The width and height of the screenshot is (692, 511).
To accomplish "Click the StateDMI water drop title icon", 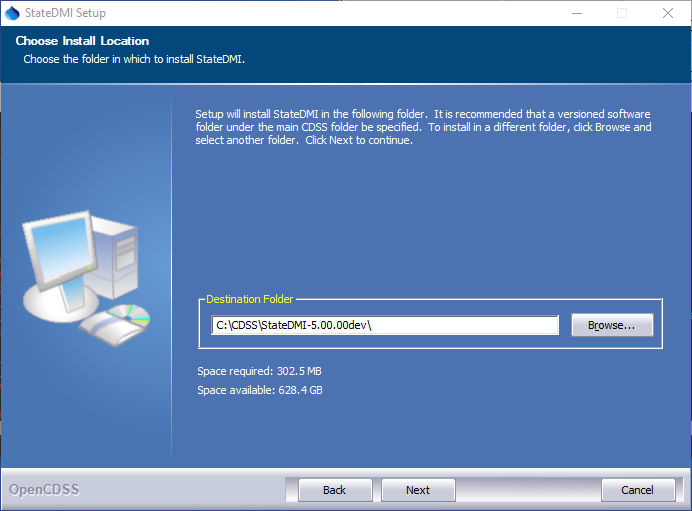I will tap(12, 13).
